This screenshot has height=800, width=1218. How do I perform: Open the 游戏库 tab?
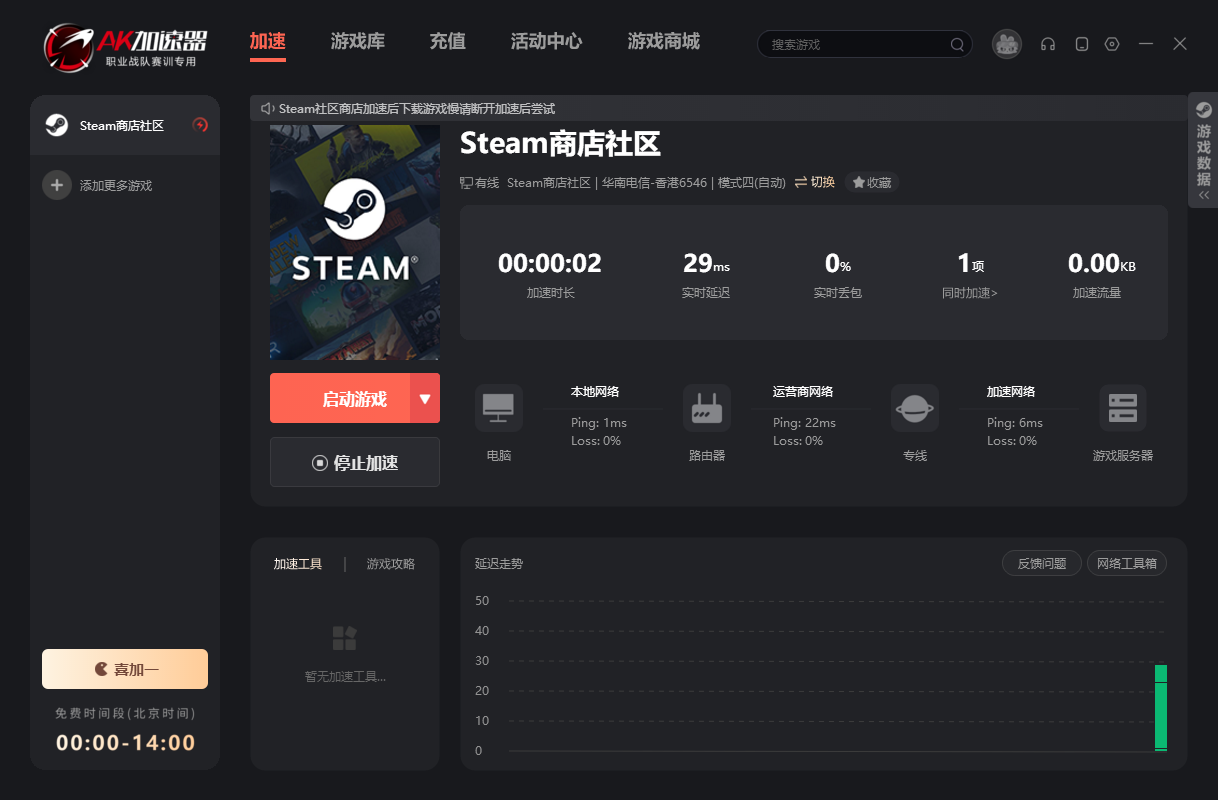pyautogui.click(x=358, y=42)
